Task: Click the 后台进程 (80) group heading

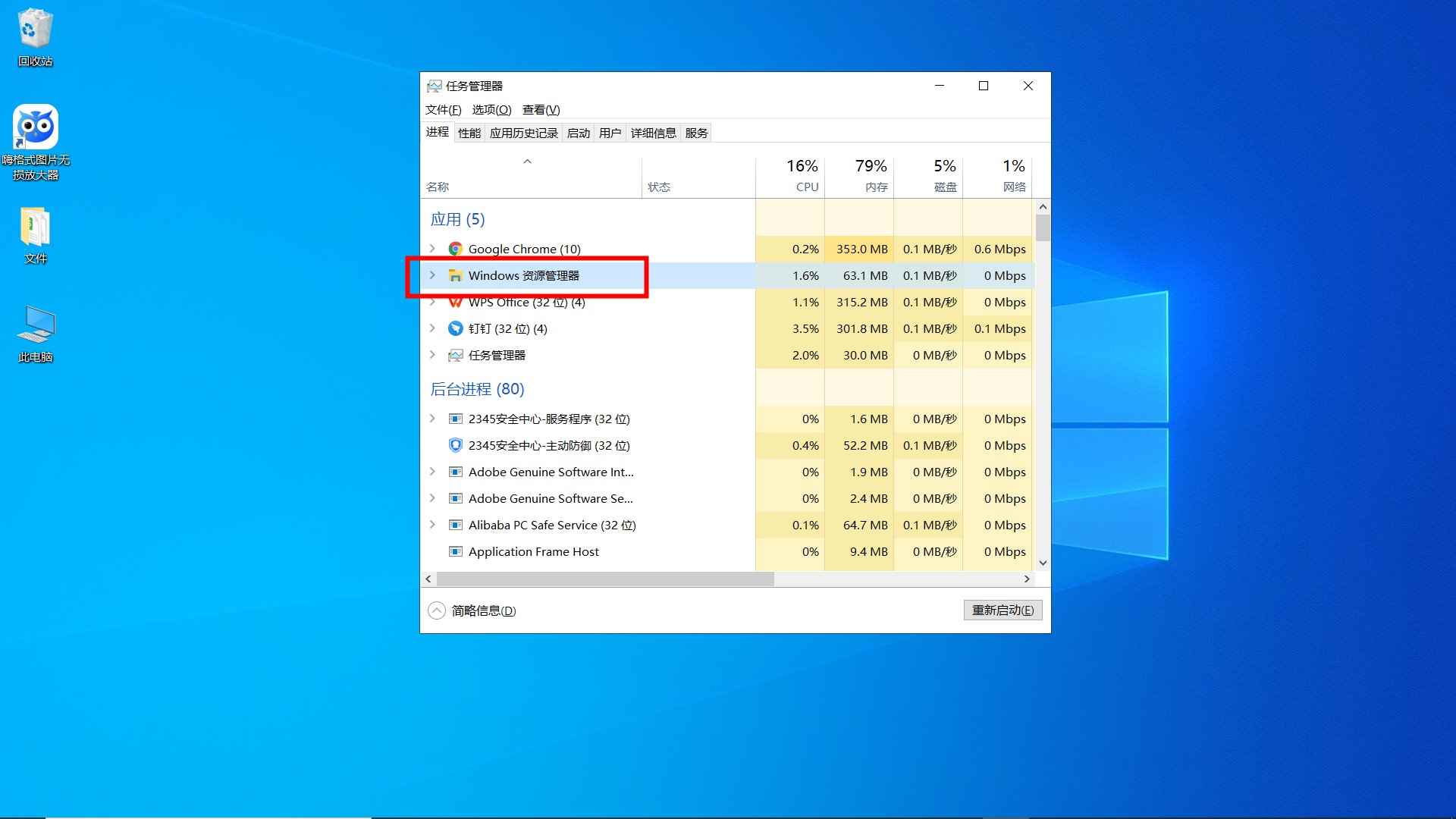Action: pyautogui.click(x=477, y=389)
